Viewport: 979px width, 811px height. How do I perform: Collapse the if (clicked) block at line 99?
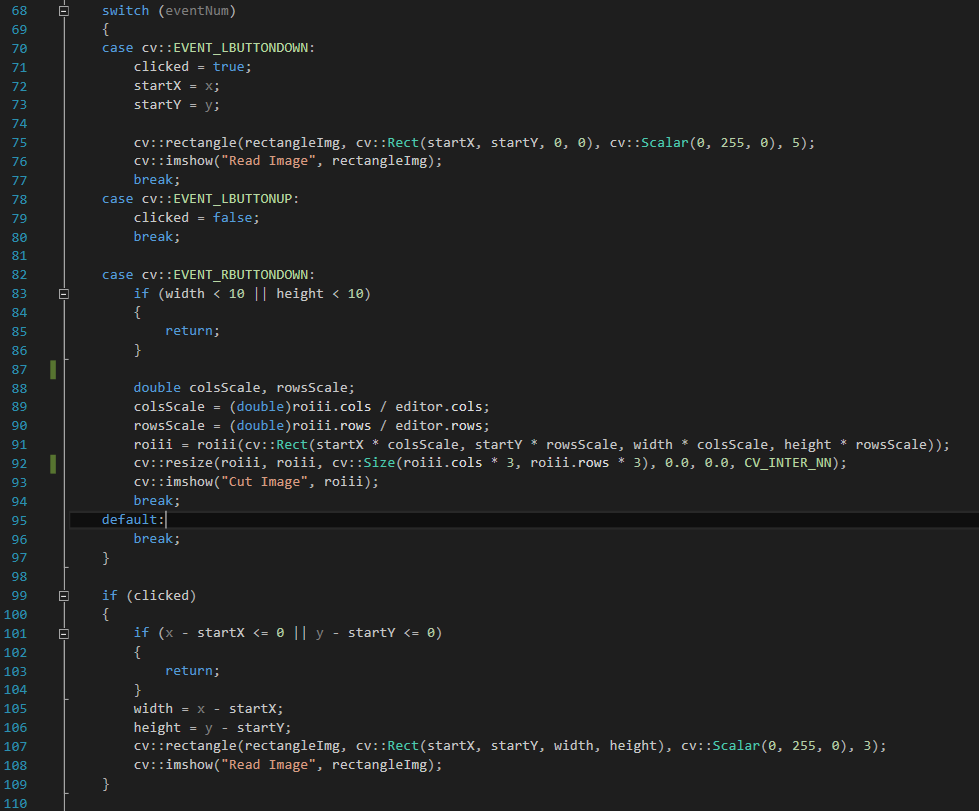[64, 596]
